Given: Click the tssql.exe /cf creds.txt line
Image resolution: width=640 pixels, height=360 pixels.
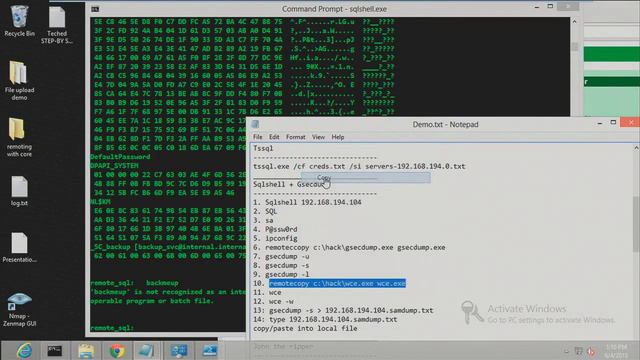Looking at the screenshot, I should (x=359, y=166).
